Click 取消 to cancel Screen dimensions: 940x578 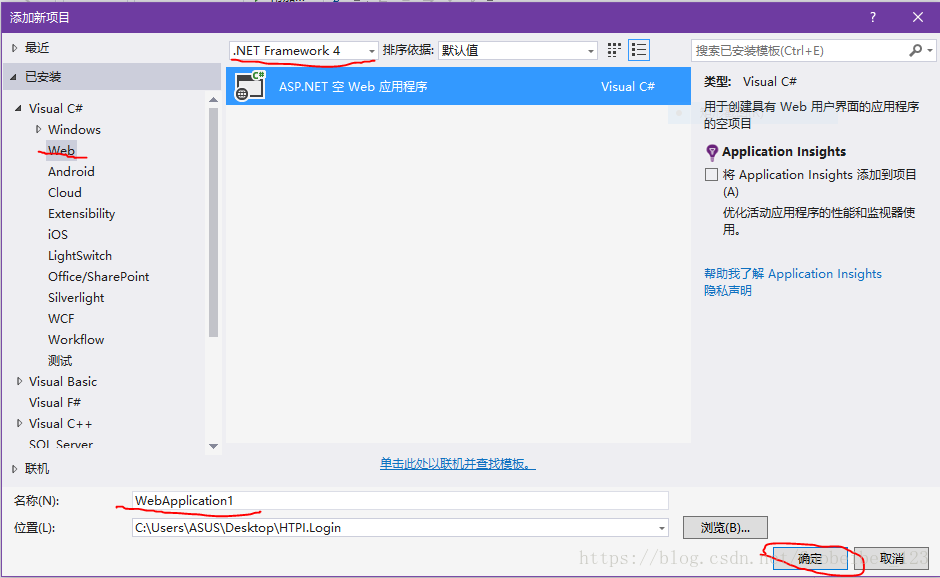point(891,558)
